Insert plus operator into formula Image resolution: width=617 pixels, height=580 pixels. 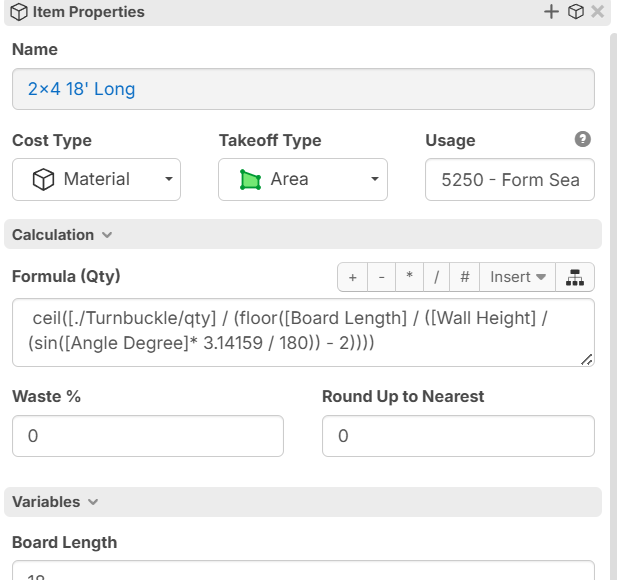click(x=353, y=277)
